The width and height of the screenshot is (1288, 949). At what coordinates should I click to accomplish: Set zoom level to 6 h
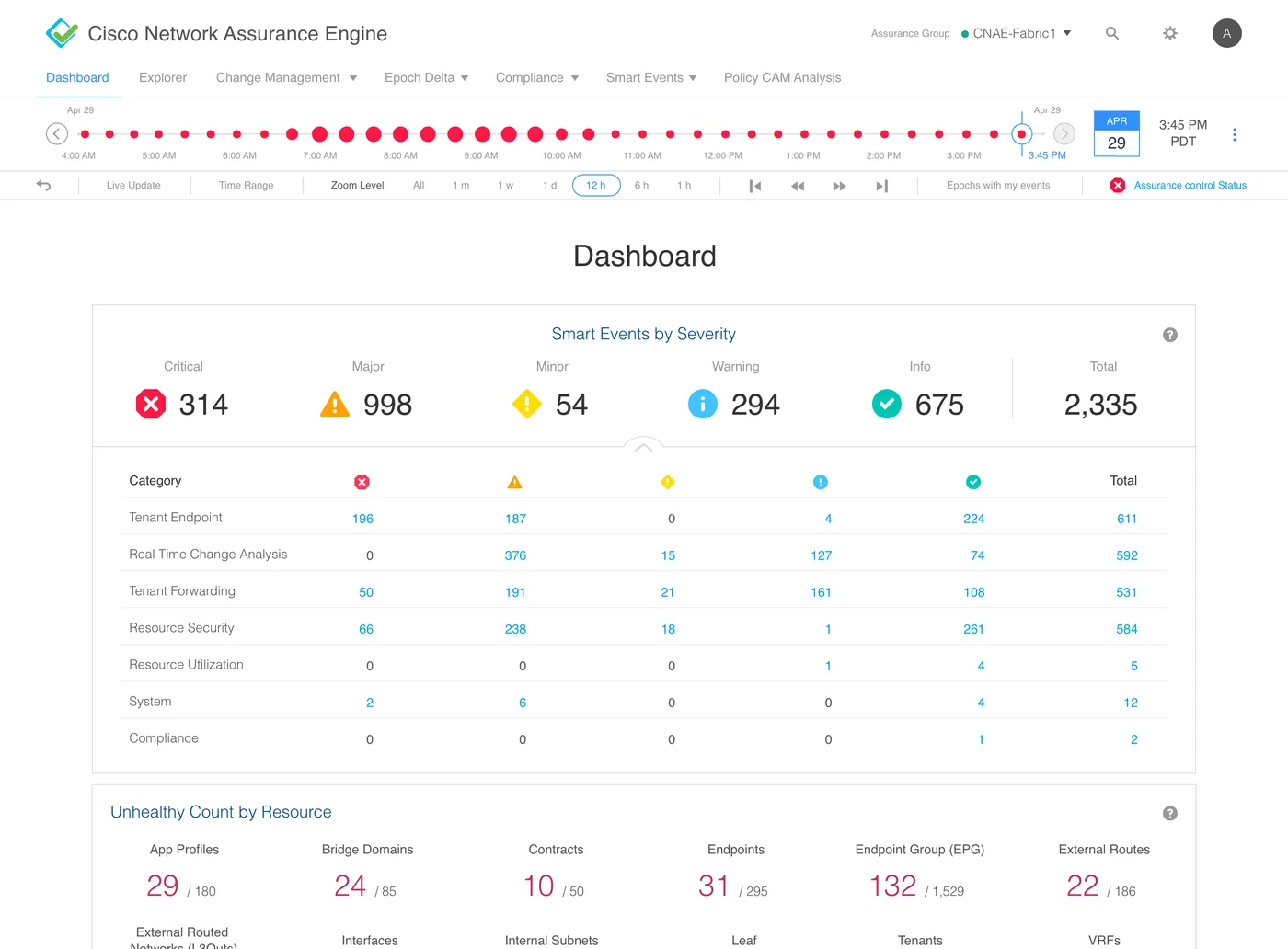(x=641, y=185)
